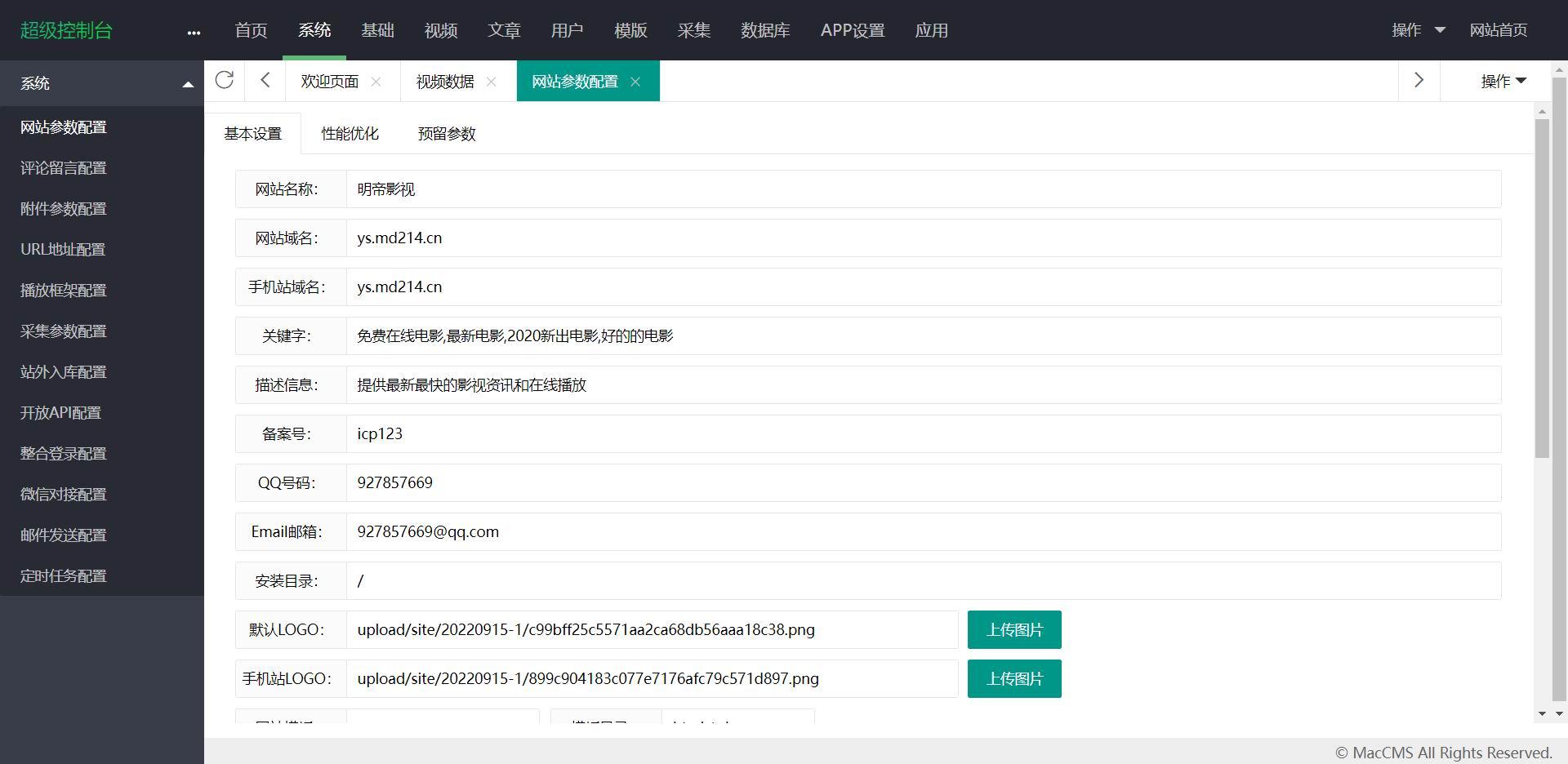The height and width of the screenshot is (764, 1568).
Task: Click the QQ号码 input field
Action: click(x=924, y=483)
